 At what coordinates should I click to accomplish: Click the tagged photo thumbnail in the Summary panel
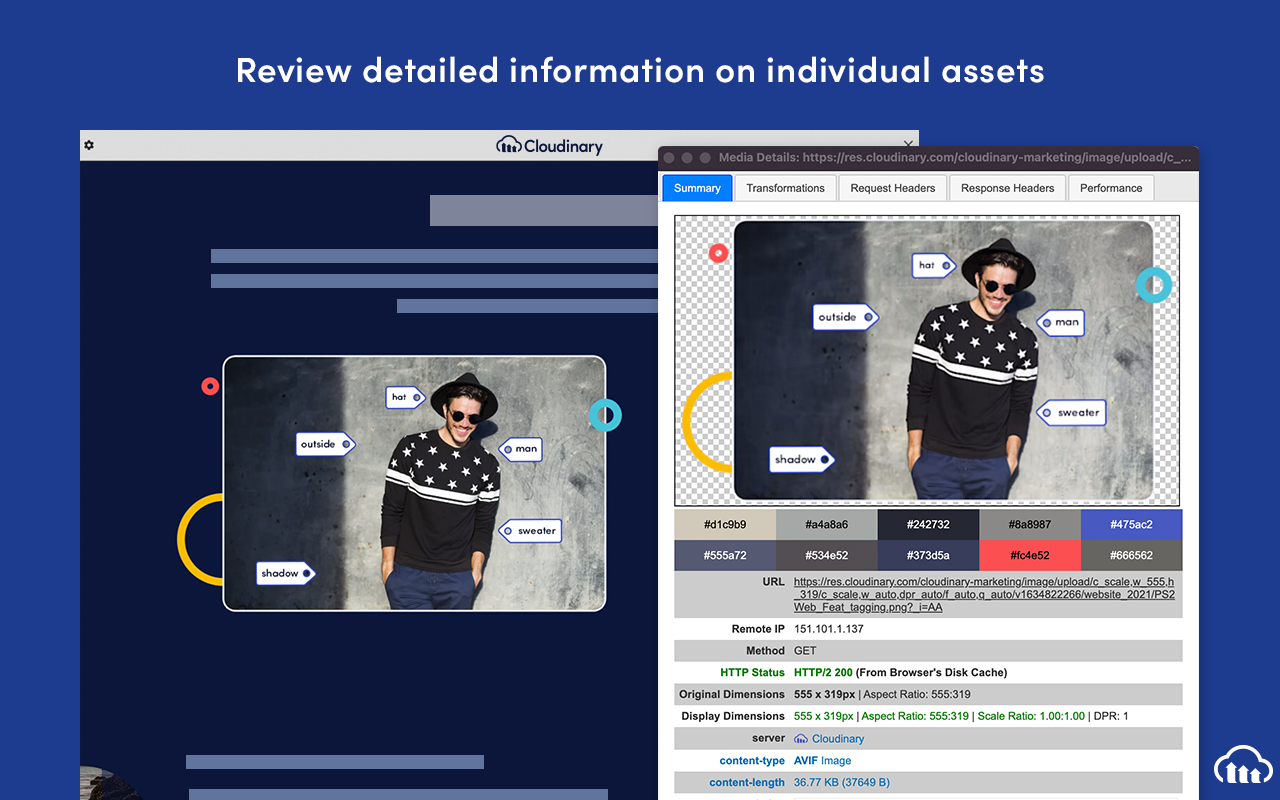927,362
